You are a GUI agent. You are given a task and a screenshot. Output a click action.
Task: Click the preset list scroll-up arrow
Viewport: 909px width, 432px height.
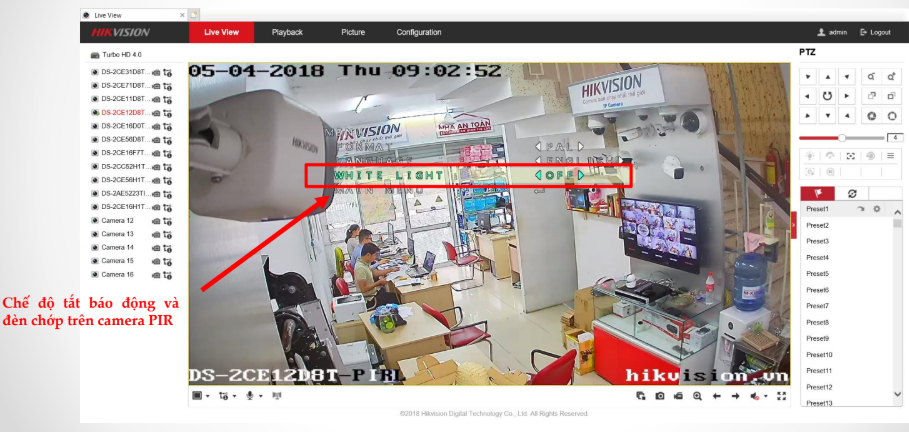pyautogui.click(x=897, y=212)
